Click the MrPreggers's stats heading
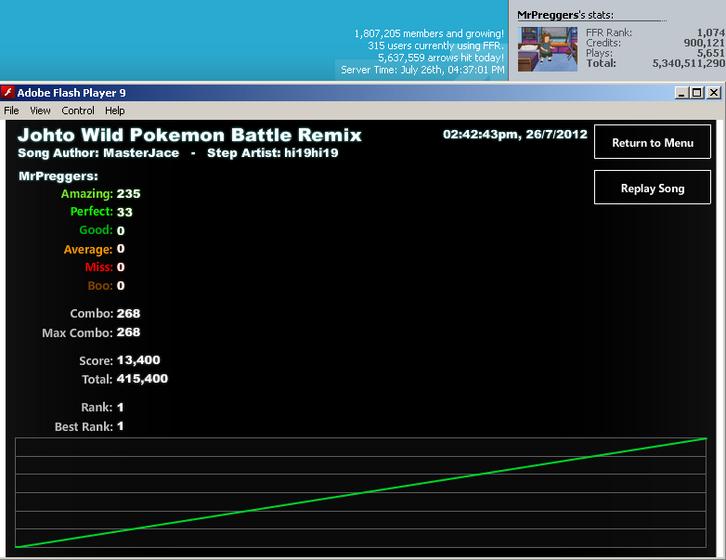The width and height of the screenshot is (726, 560). pos(565,15)
